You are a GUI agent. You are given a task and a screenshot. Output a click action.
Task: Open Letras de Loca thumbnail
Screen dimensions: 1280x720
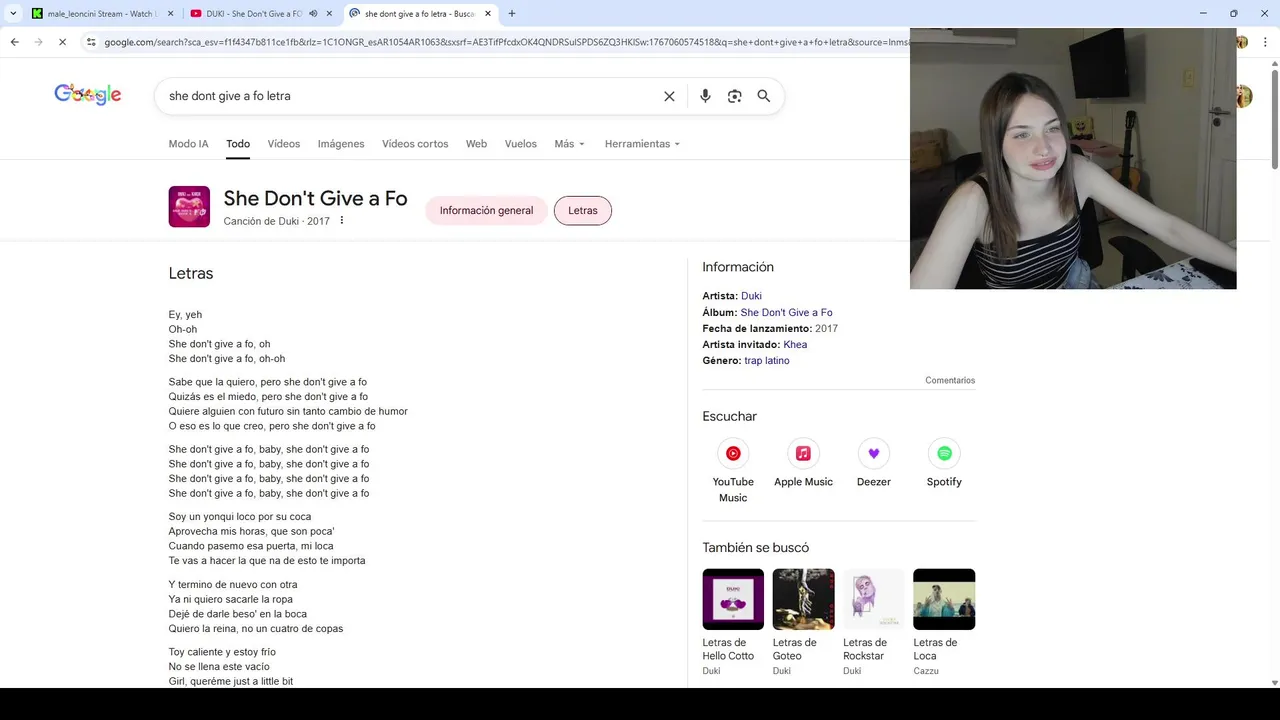coord(944,599)
